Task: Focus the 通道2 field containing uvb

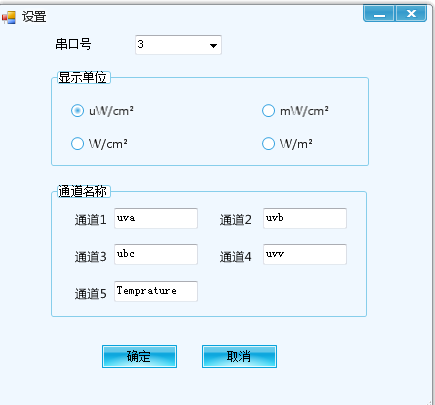Action: [305, 218]
